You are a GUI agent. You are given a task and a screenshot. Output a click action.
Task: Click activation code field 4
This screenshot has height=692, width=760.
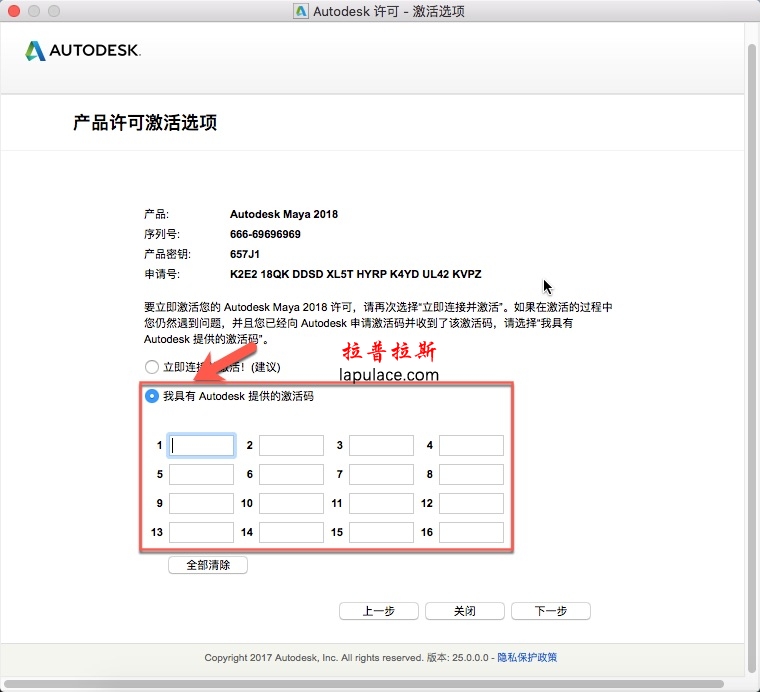(x=471, y=445)
